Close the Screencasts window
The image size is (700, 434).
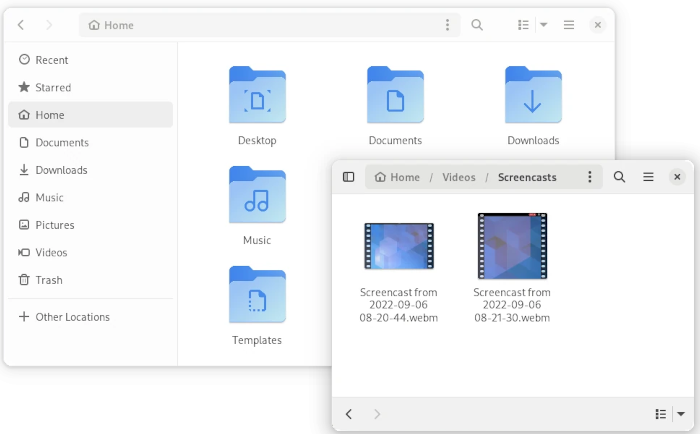pos(677,177)
